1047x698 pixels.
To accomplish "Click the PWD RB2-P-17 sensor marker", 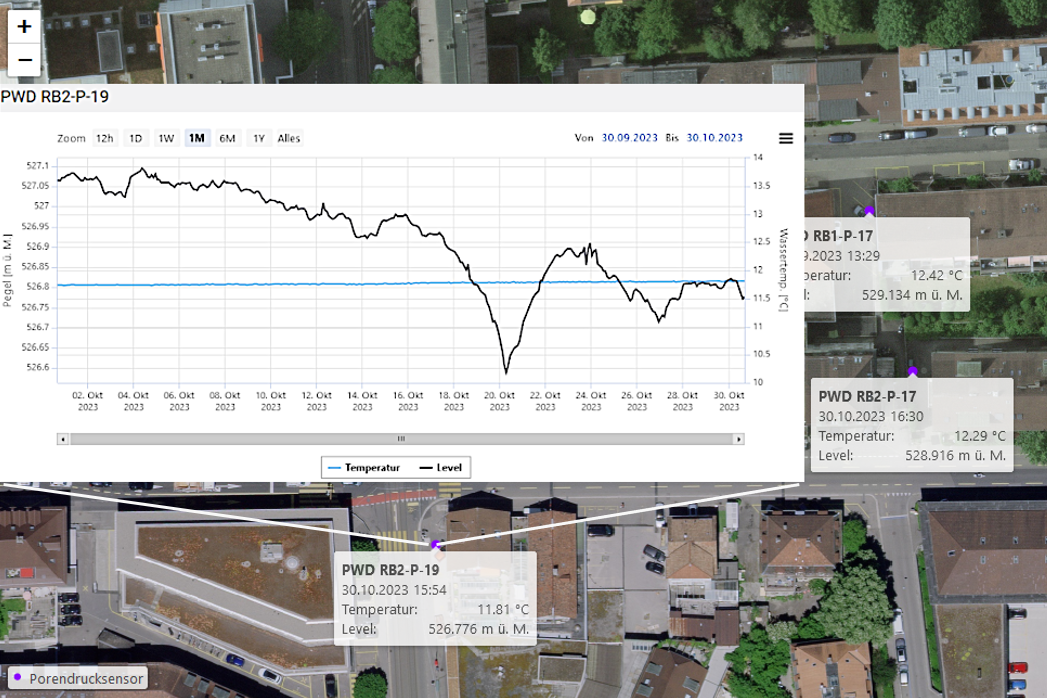I will (912, 372).
